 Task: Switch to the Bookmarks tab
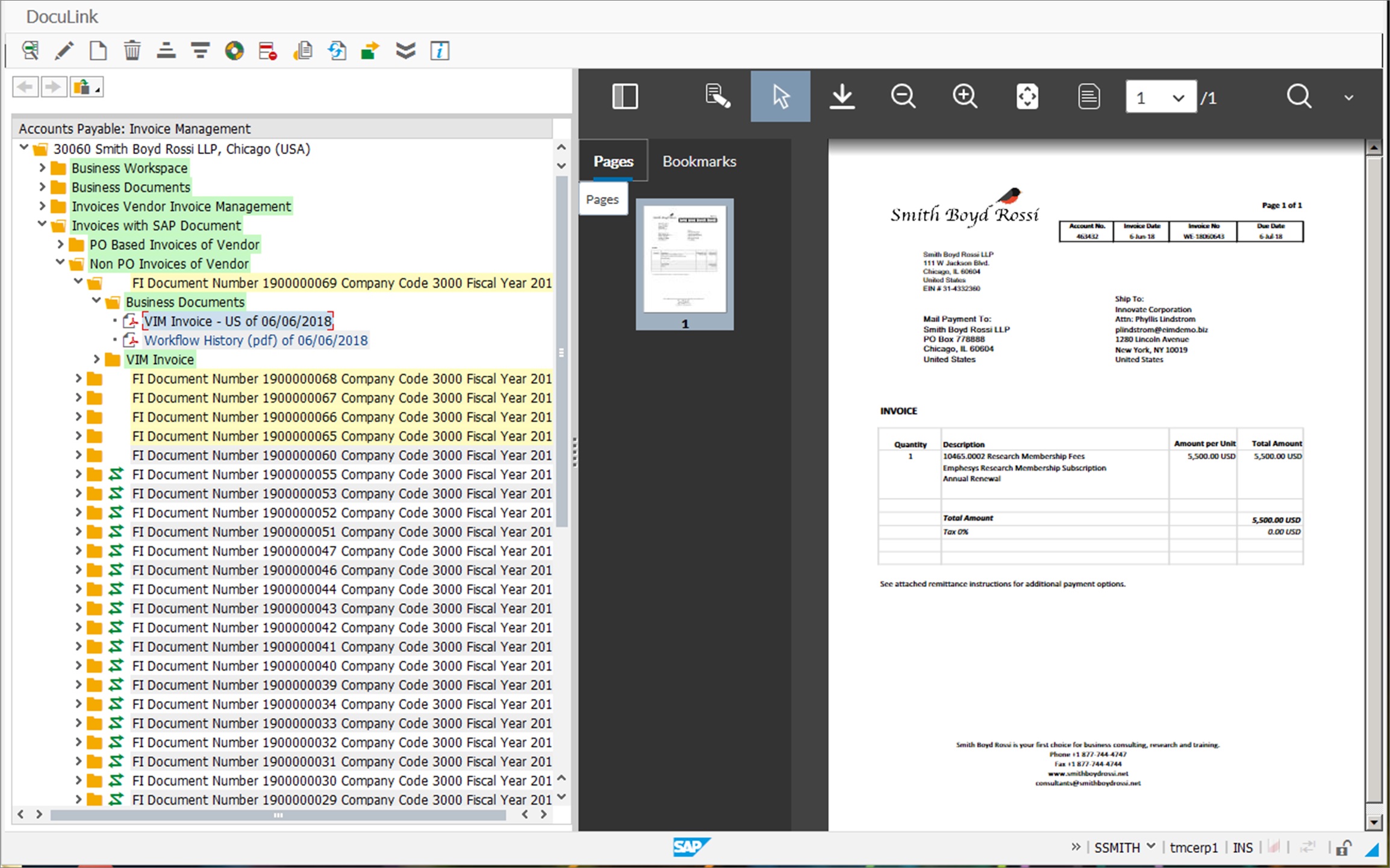tap(699, 161)
